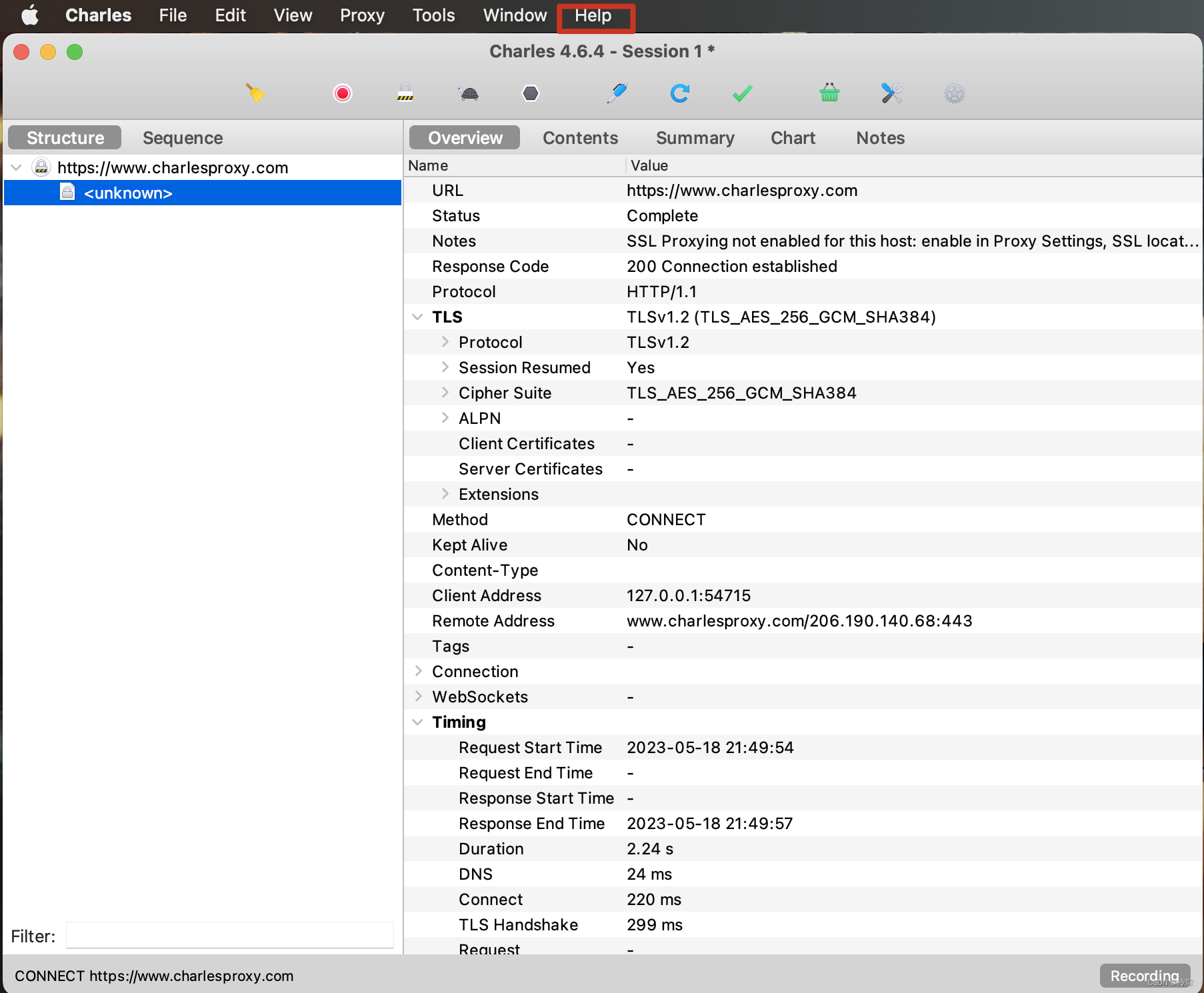
Task: Select the Duration 2.24 s row
Action: (x=803, y=848)
